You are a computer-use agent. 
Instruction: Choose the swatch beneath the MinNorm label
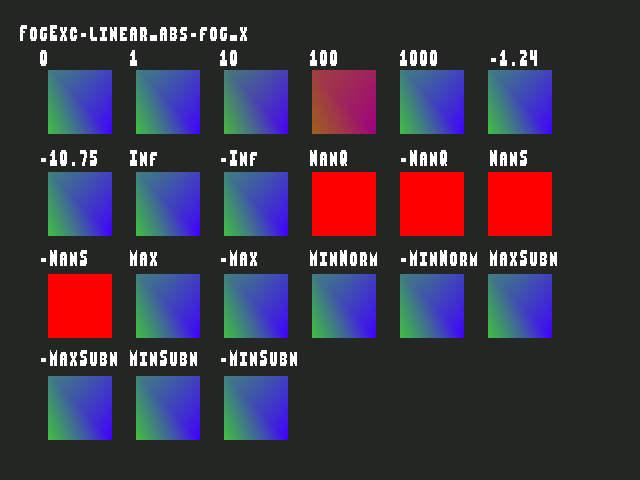click(x=344, y=306)
